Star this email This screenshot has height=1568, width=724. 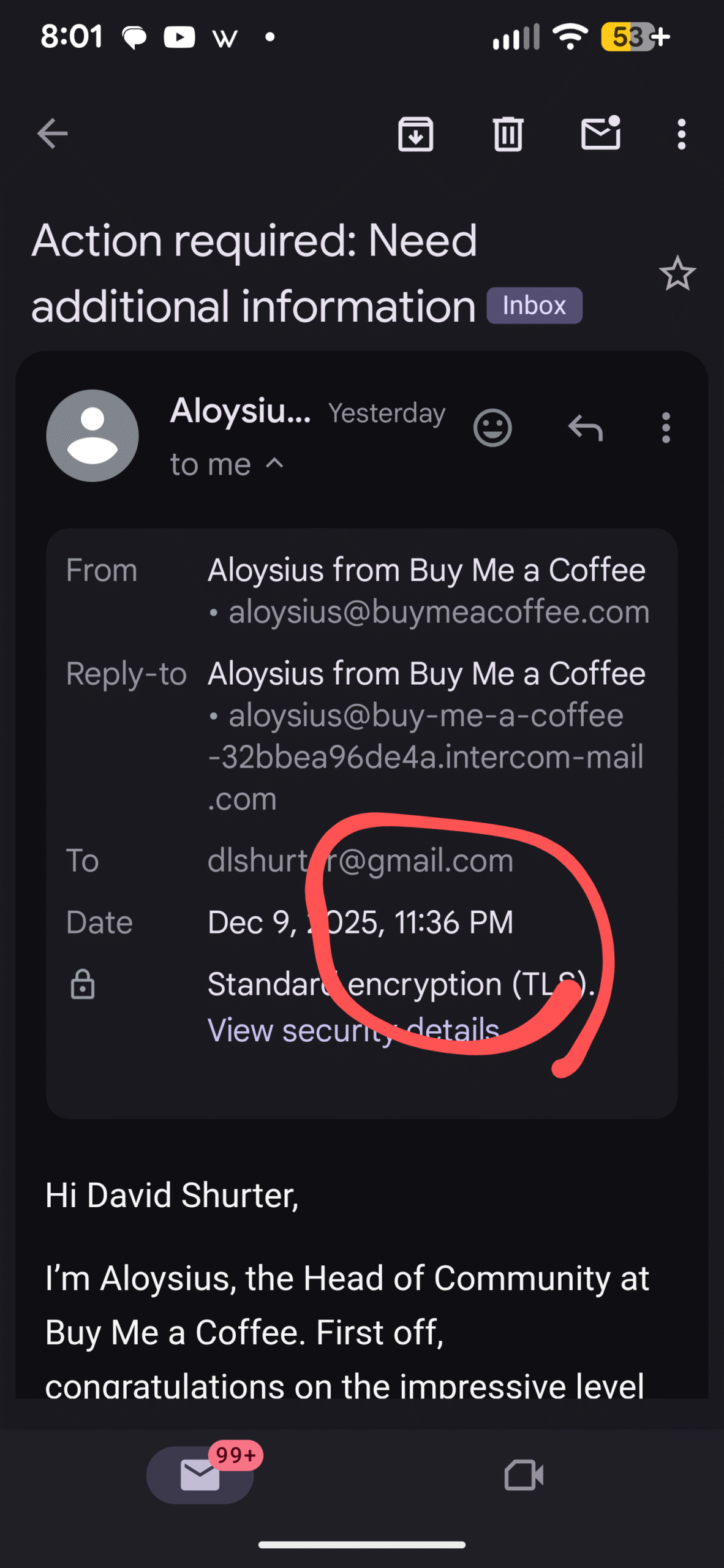(677, 274)
